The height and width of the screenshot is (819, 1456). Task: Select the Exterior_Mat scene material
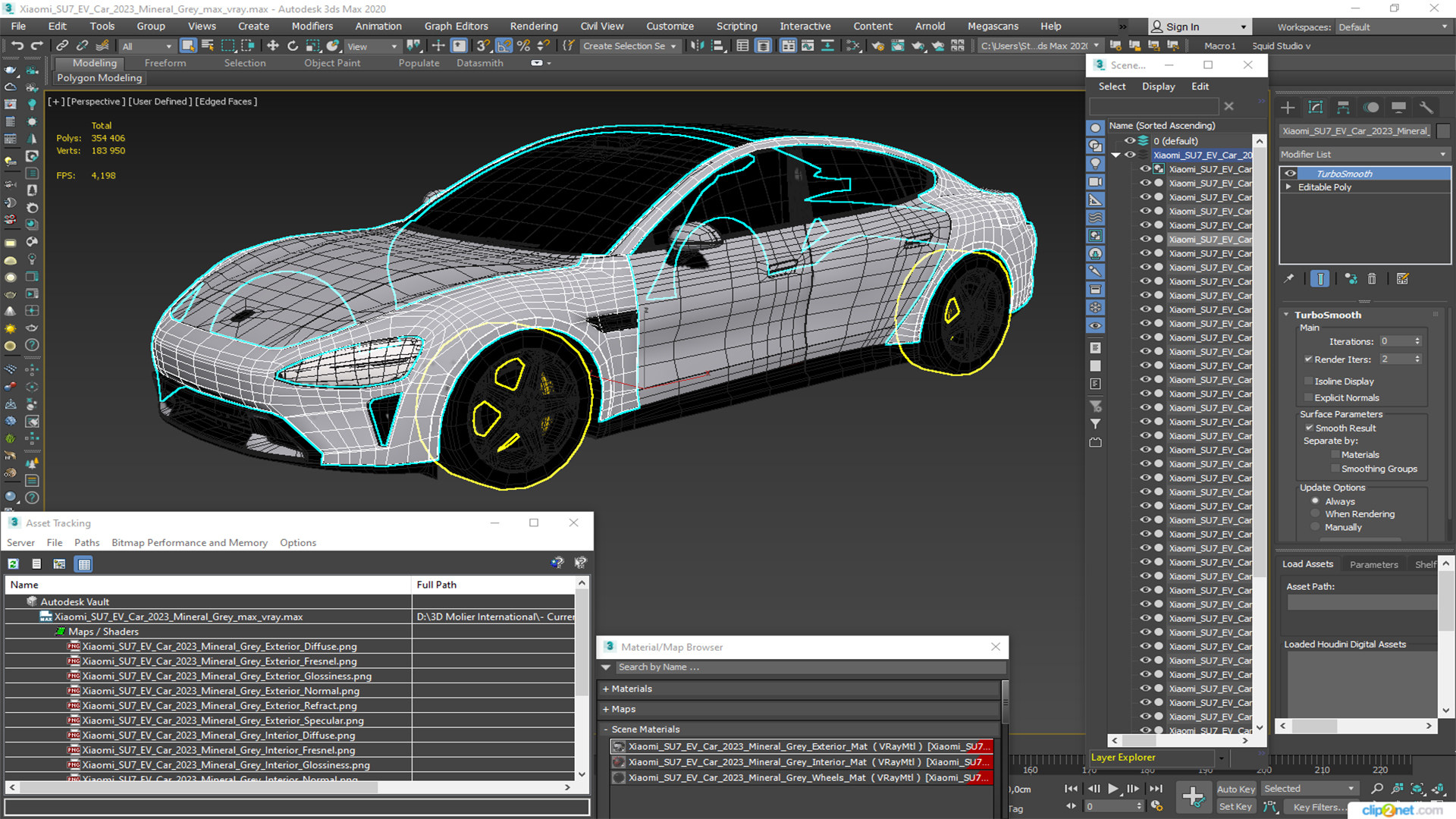click(802, 747)
